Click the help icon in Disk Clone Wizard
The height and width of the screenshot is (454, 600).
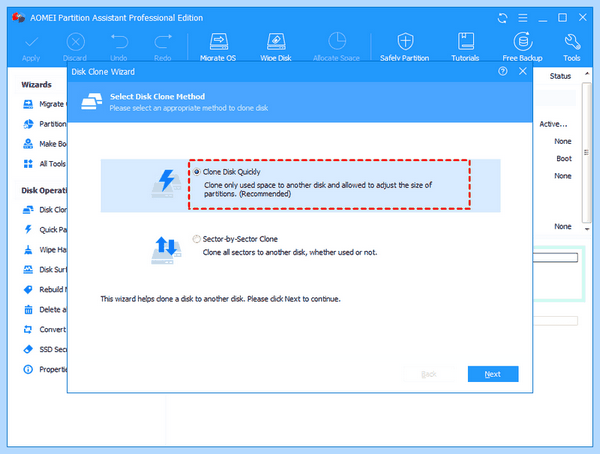pyautogui.click(x=503, y=71)
